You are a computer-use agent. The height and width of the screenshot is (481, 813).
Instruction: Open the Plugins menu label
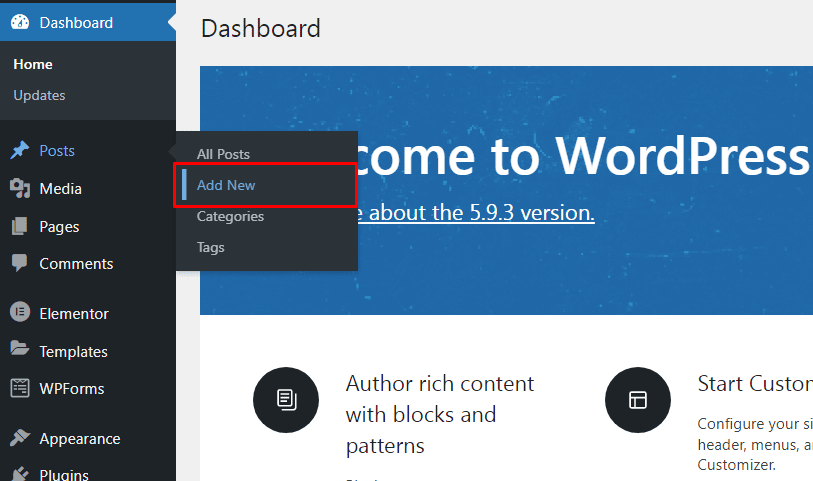(64, 474)
